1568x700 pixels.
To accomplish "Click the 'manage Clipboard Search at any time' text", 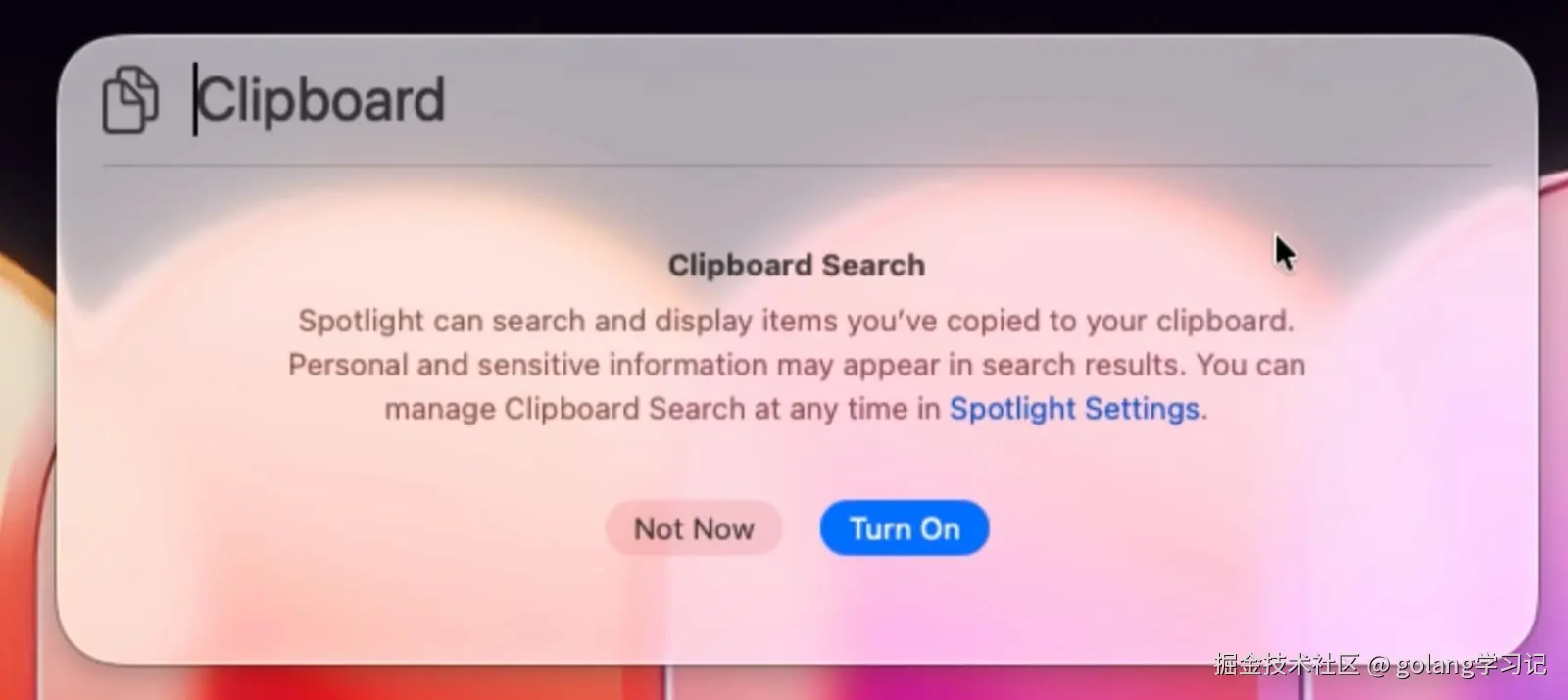I will point(662,408).
